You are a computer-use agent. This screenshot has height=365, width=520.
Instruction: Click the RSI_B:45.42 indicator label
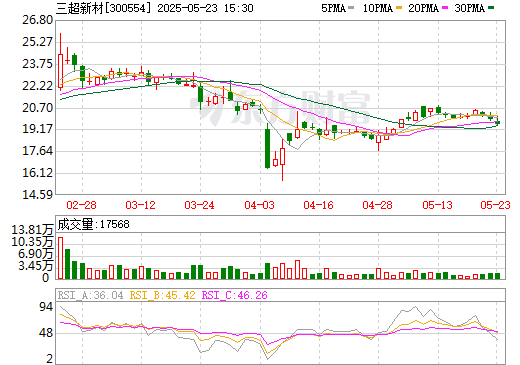[162, 295]
